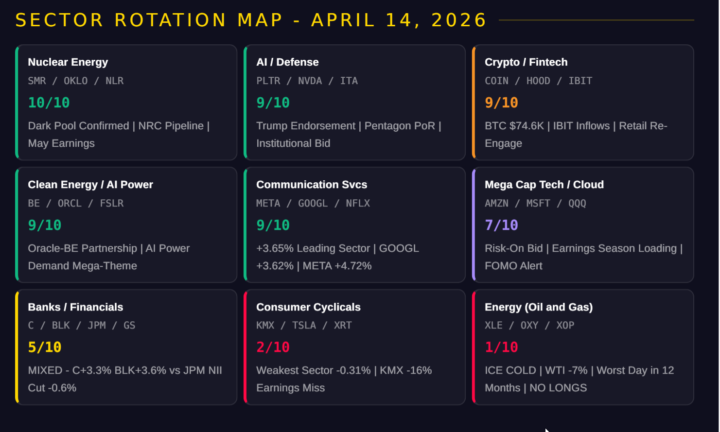Image resolution: width=720 pixels, height=432 pixels.
Task: Select the META / GOOGL / NFLX ticker line
Action: point(313,203)
